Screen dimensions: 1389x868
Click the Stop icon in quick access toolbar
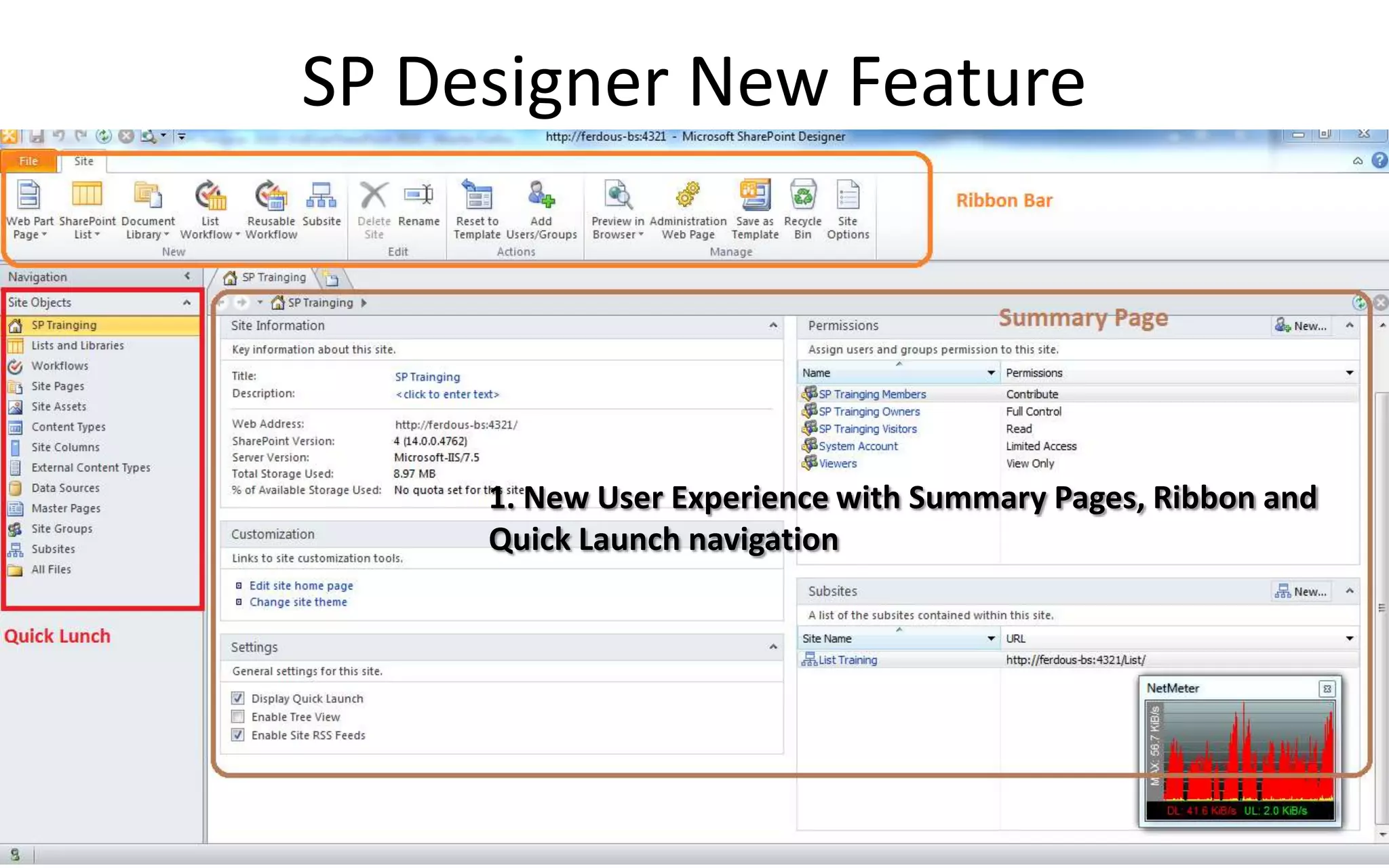126,136
